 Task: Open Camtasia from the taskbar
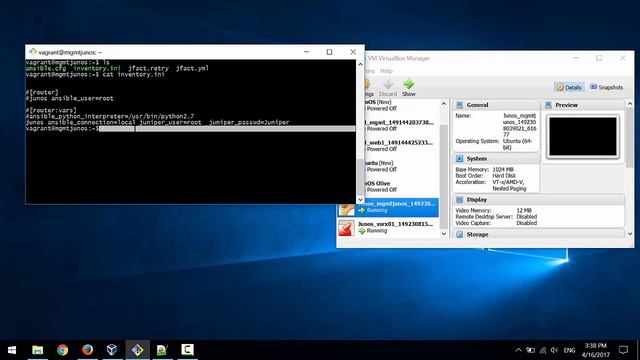pos(187,350)
